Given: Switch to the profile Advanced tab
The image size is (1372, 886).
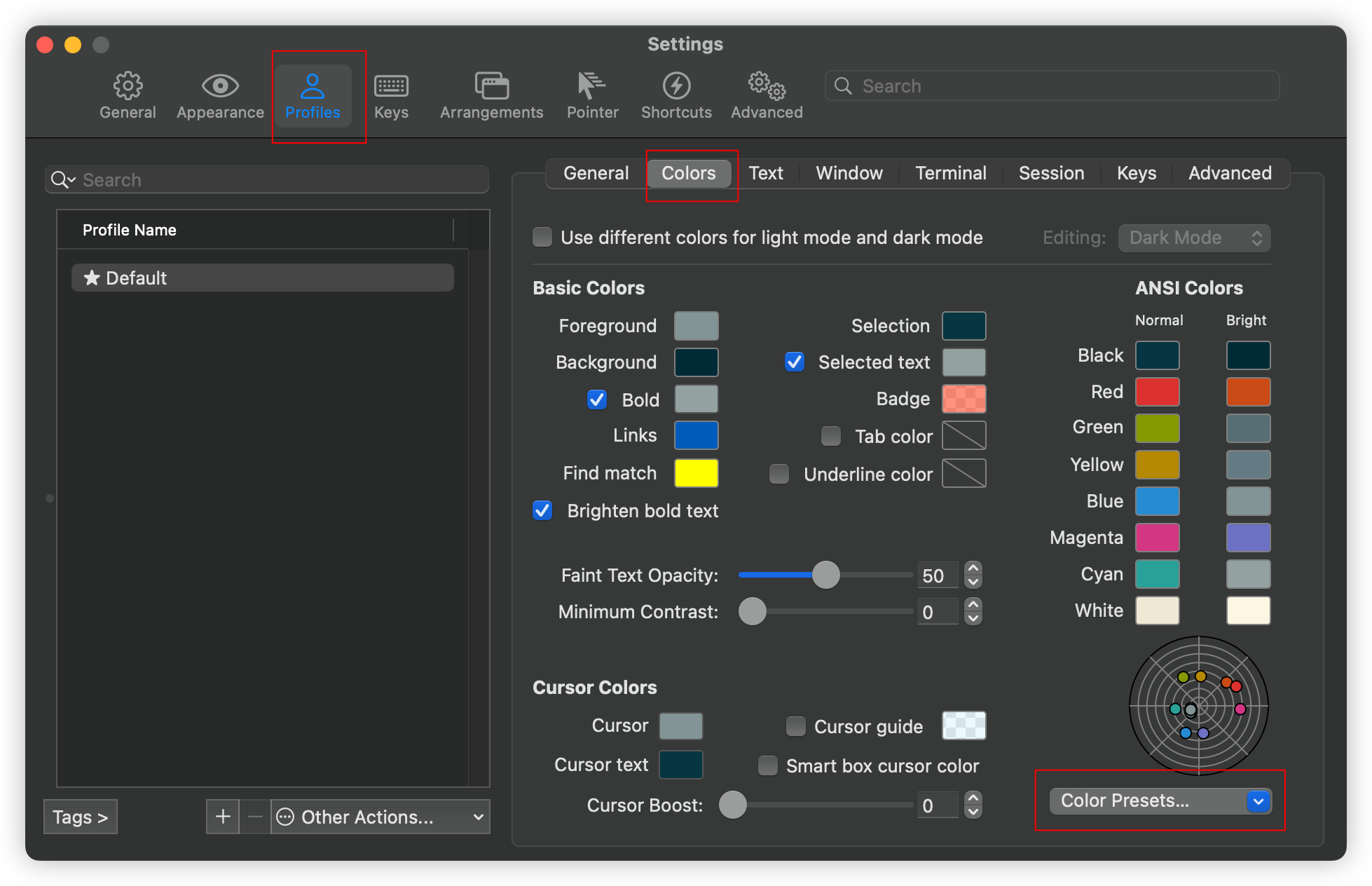Looking at the screenshot, I should pos(1230,173).
